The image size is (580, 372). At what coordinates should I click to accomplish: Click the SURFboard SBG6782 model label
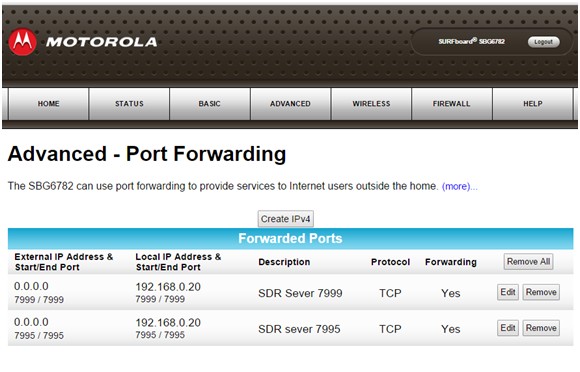[x=471, y=41]
